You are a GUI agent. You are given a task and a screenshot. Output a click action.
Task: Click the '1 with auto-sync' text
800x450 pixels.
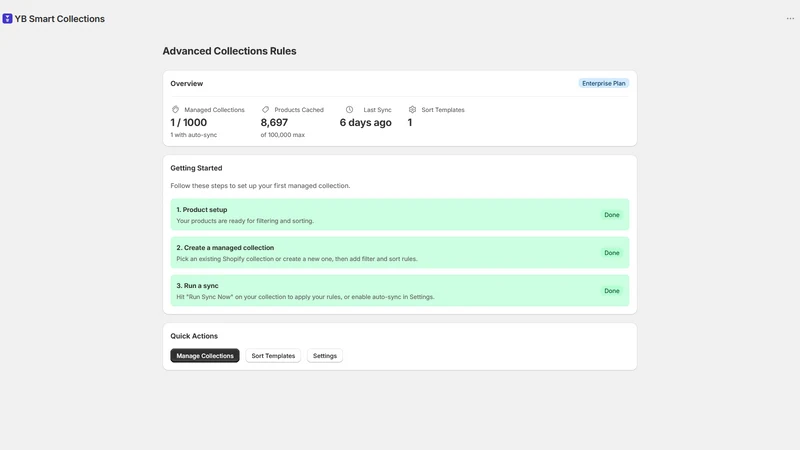[x=194, y=135]
